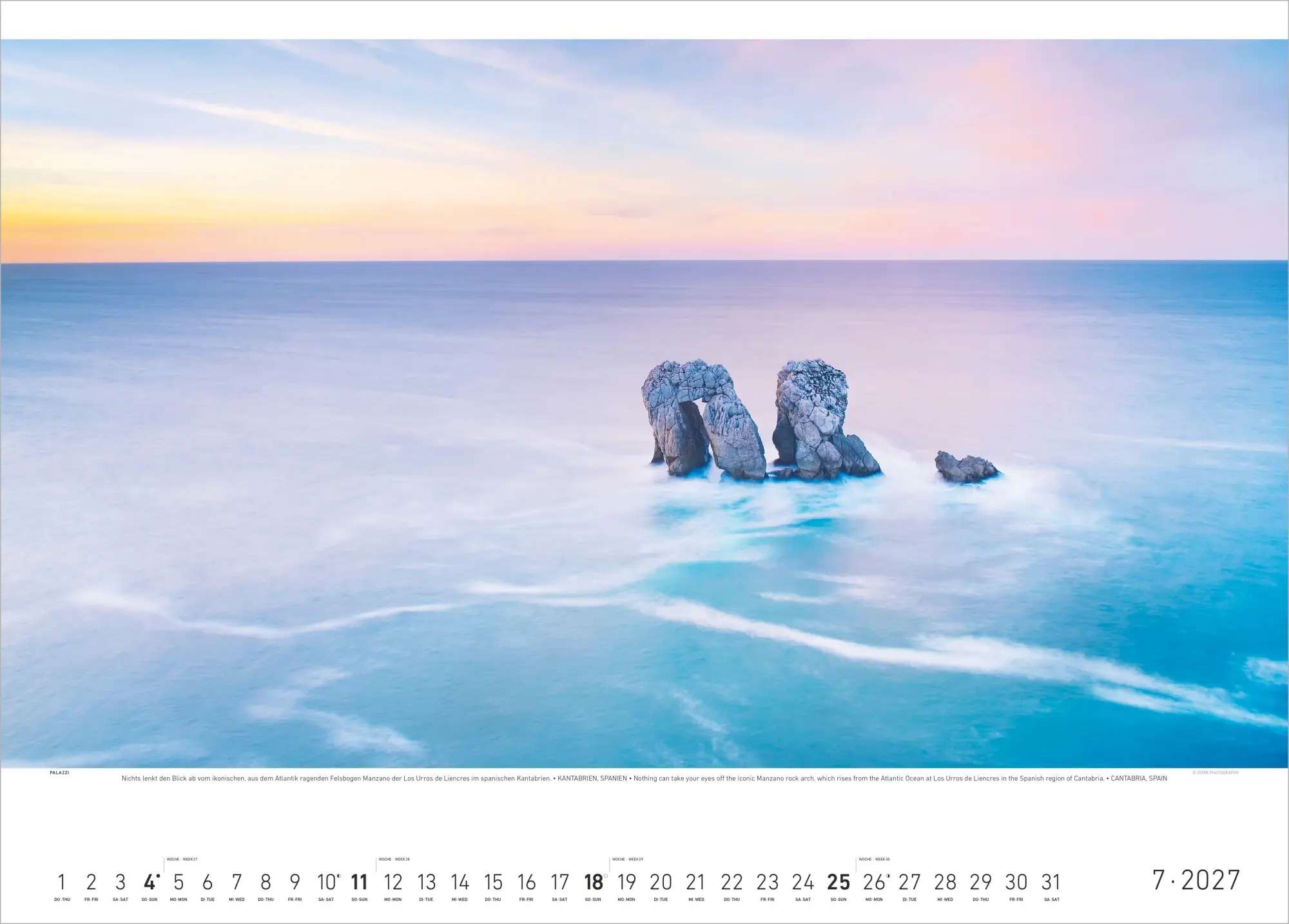
Task: Click the 'WOCHE · WEEK 28' label
Action: 394,859
